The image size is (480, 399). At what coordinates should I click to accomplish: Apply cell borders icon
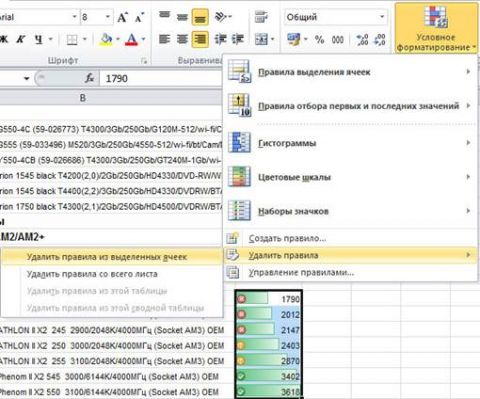click(72, 40)
